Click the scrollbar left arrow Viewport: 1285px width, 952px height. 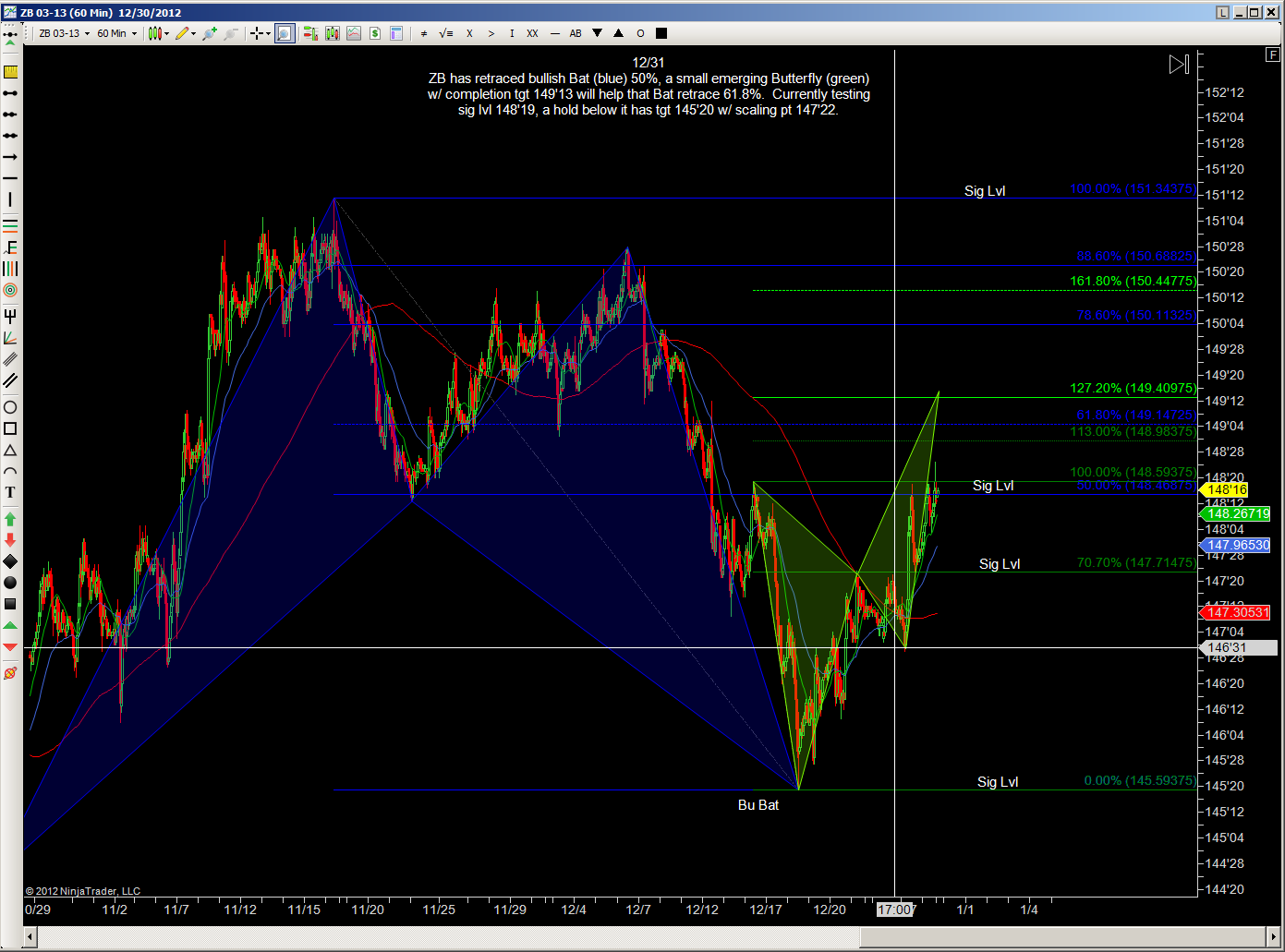(x=30, y=937)
